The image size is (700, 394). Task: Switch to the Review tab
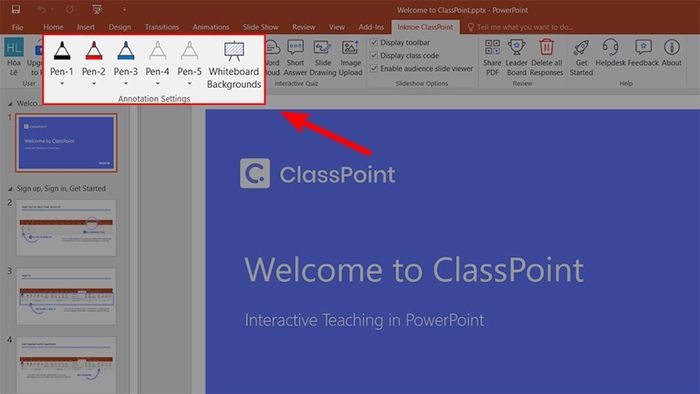point(304,27)
